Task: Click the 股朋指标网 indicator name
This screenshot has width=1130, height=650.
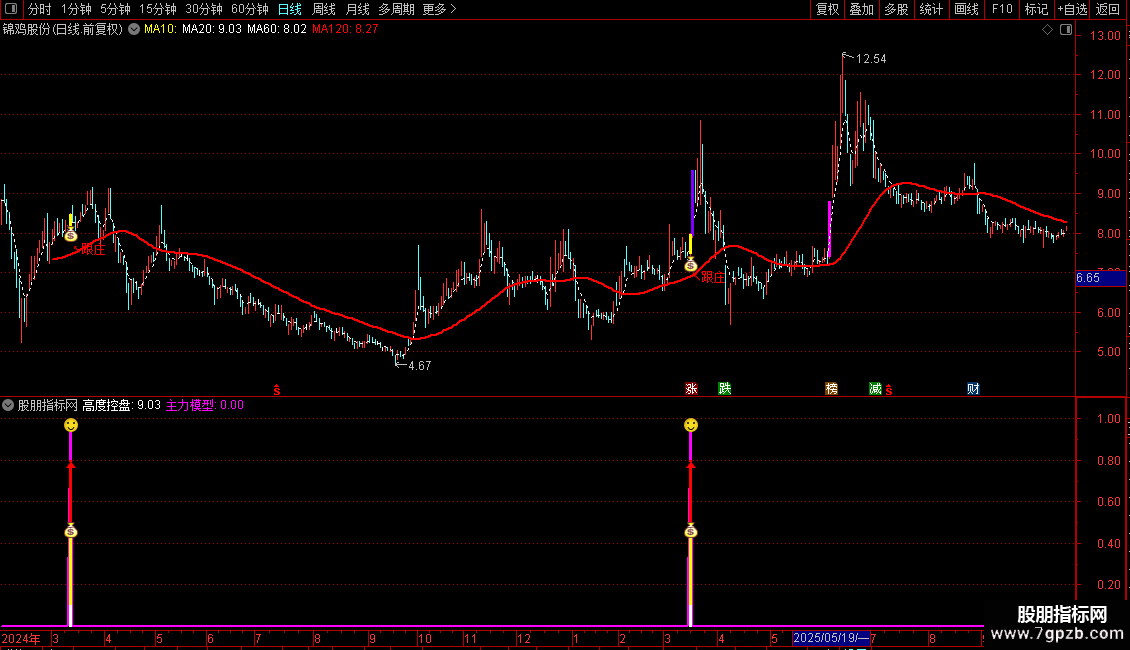Action: click(48, 405)
